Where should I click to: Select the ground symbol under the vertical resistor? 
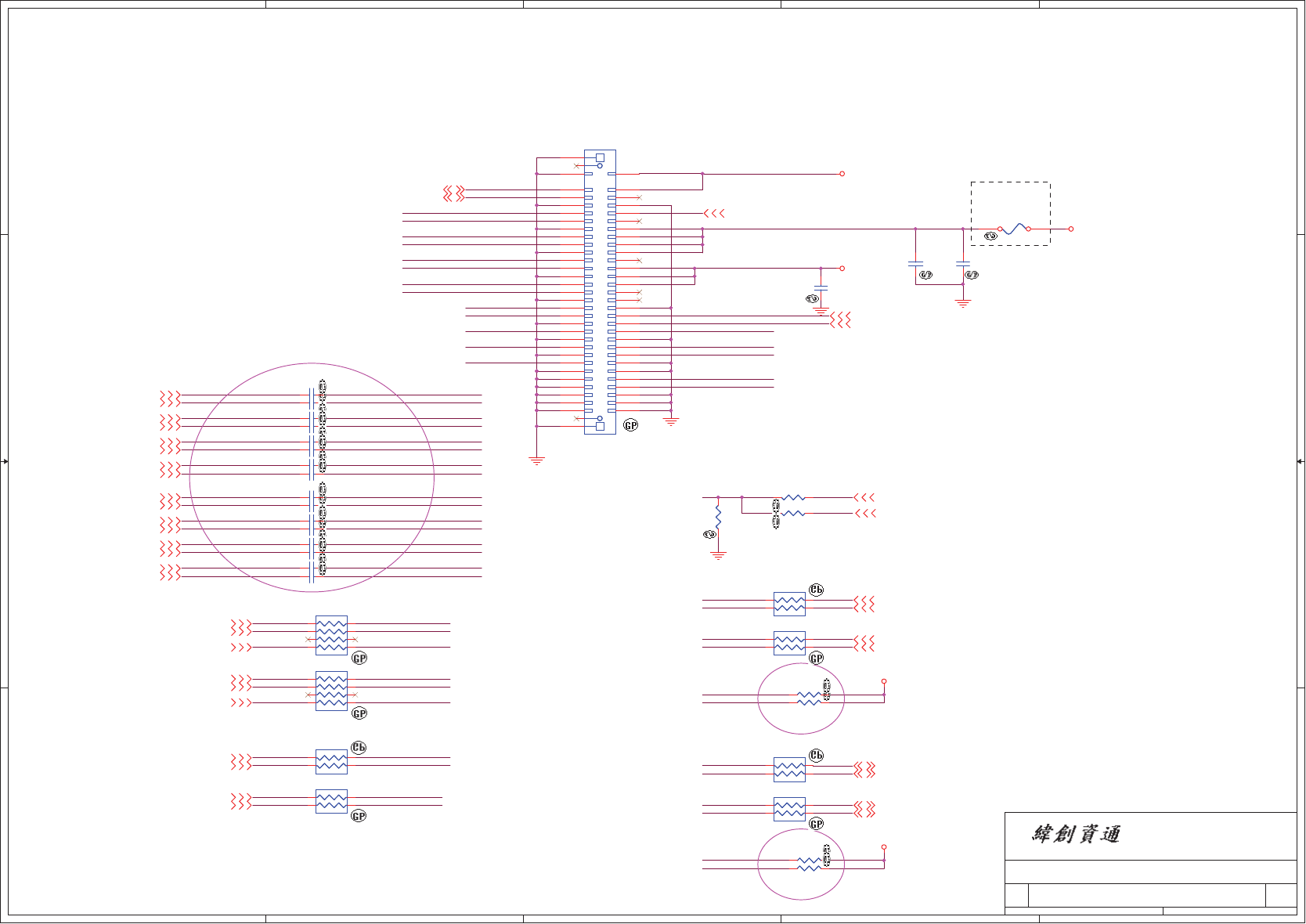point(718,556)
